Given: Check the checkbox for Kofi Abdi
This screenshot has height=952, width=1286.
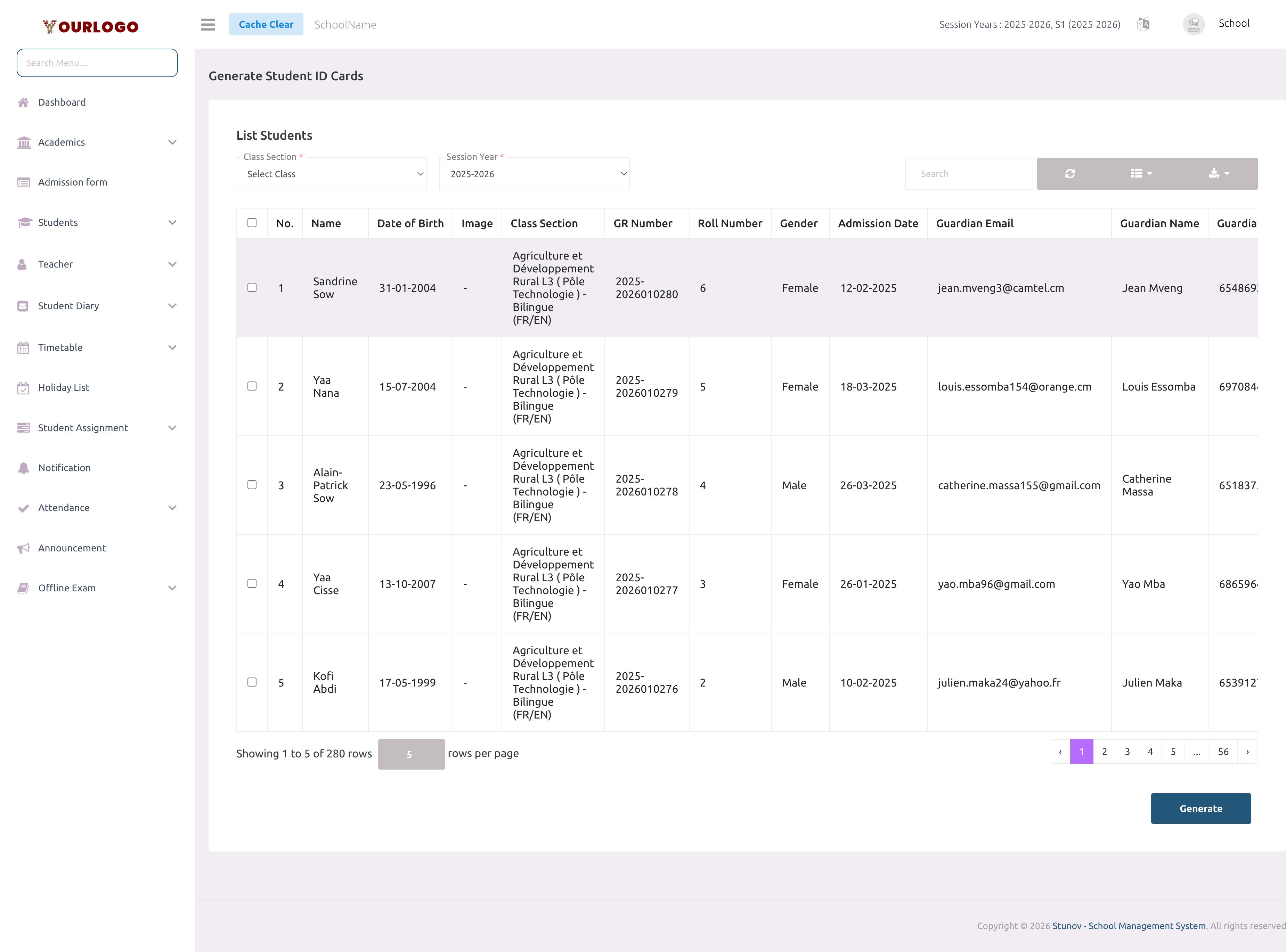Looking at the screenshot, I should (x=251, y=682).
